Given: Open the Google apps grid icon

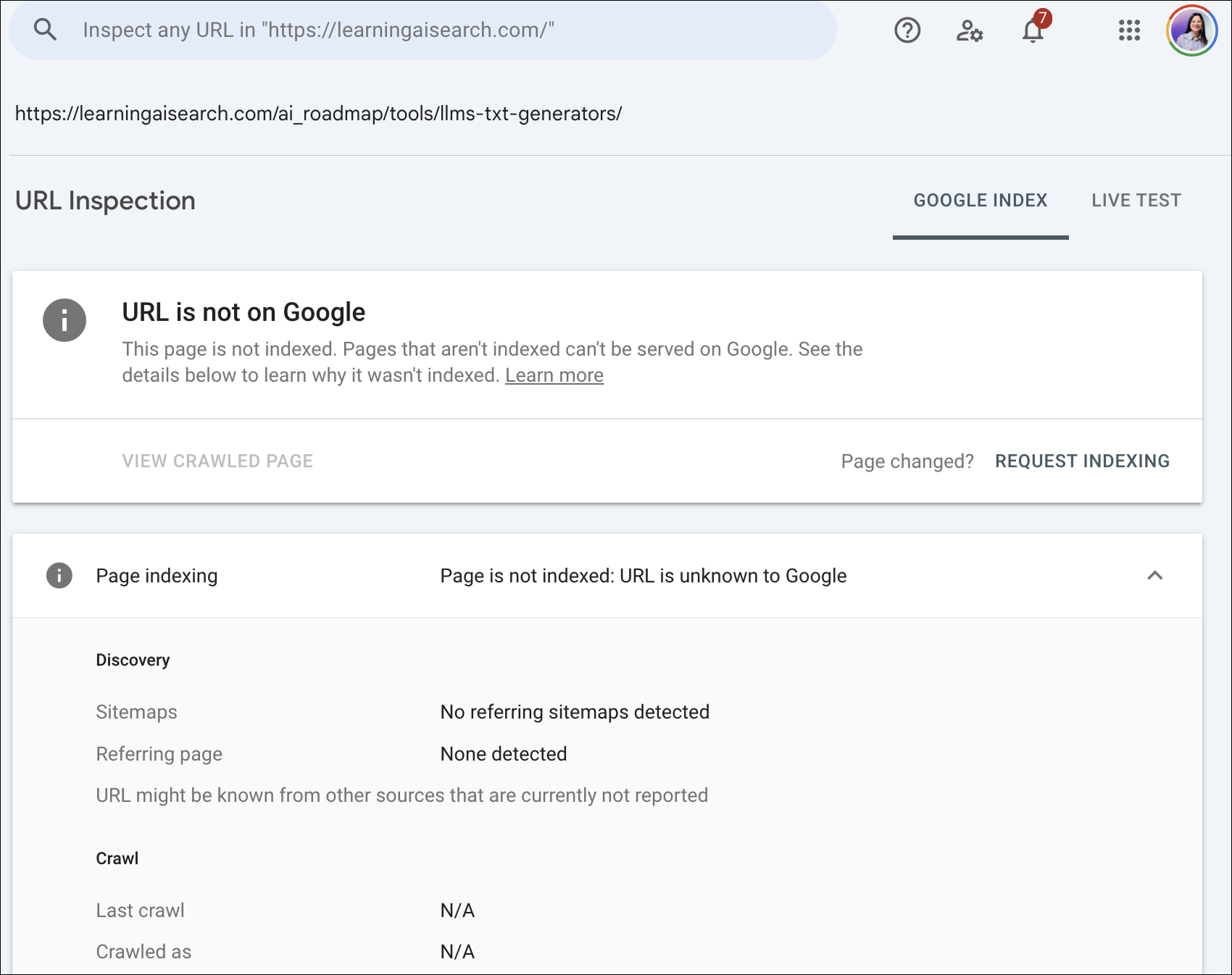Looking at the screenshot, I should 1129,30.
